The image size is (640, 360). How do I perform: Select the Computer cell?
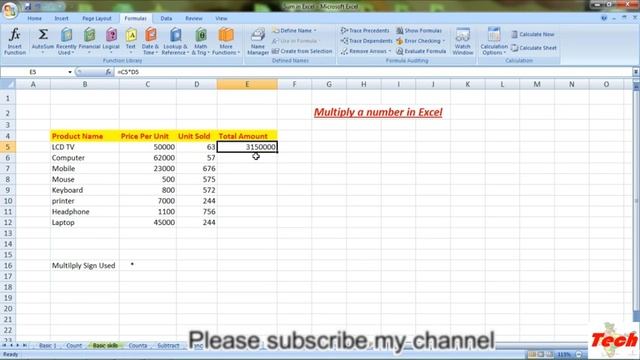tap(85, 158)
